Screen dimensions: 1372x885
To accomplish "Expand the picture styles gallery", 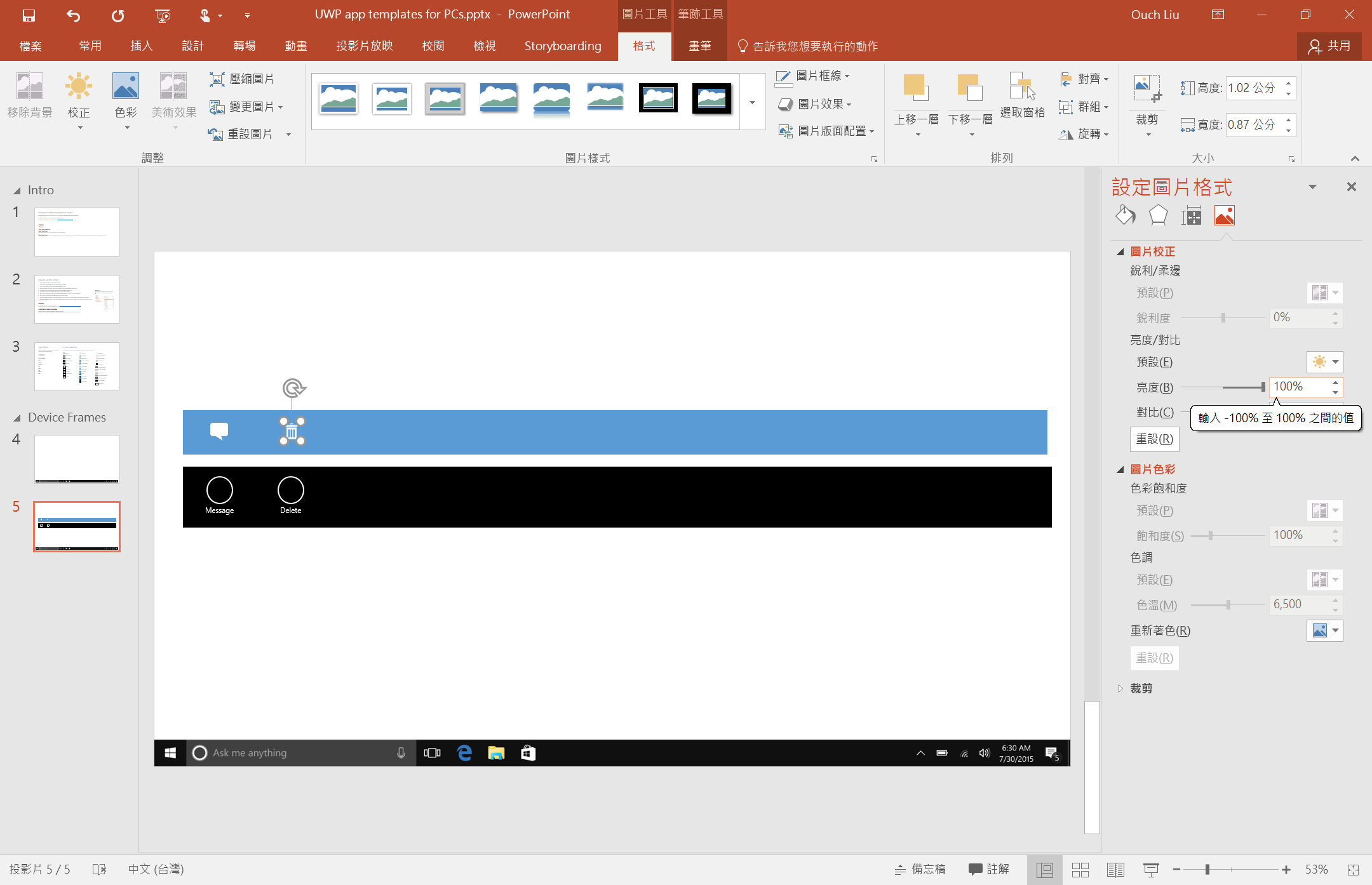I will click(x=752, y=102).
